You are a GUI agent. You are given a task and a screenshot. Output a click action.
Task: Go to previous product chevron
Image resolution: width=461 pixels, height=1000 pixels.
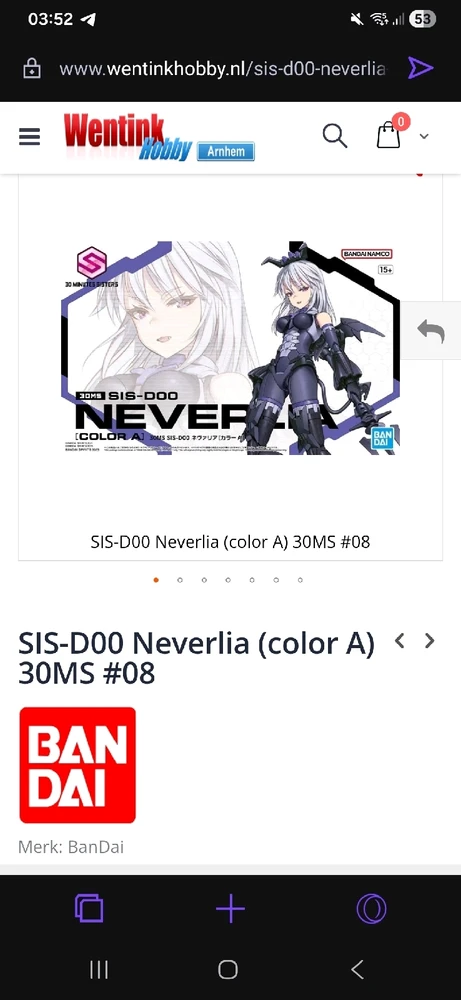[400, 640]
